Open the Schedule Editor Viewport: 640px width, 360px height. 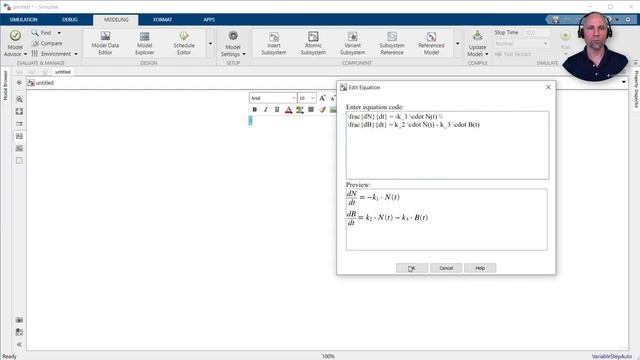click(x=184, y=43)
